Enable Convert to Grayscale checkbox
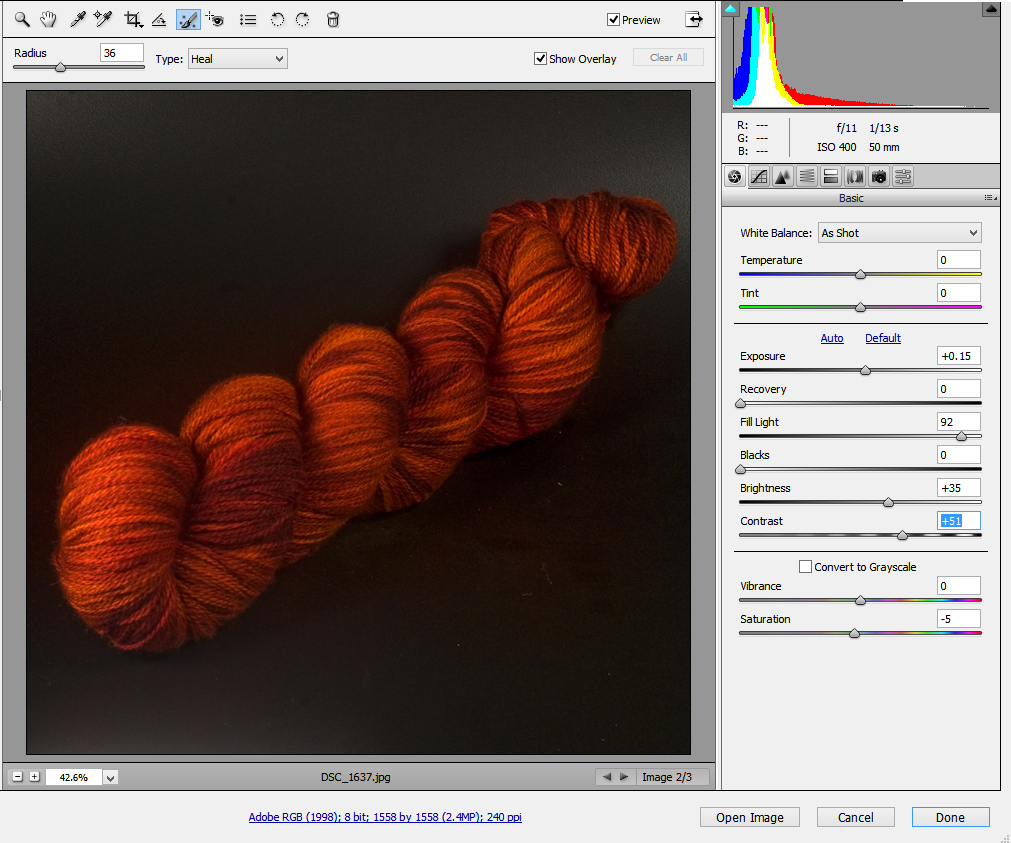 click(x=806, y=567)
